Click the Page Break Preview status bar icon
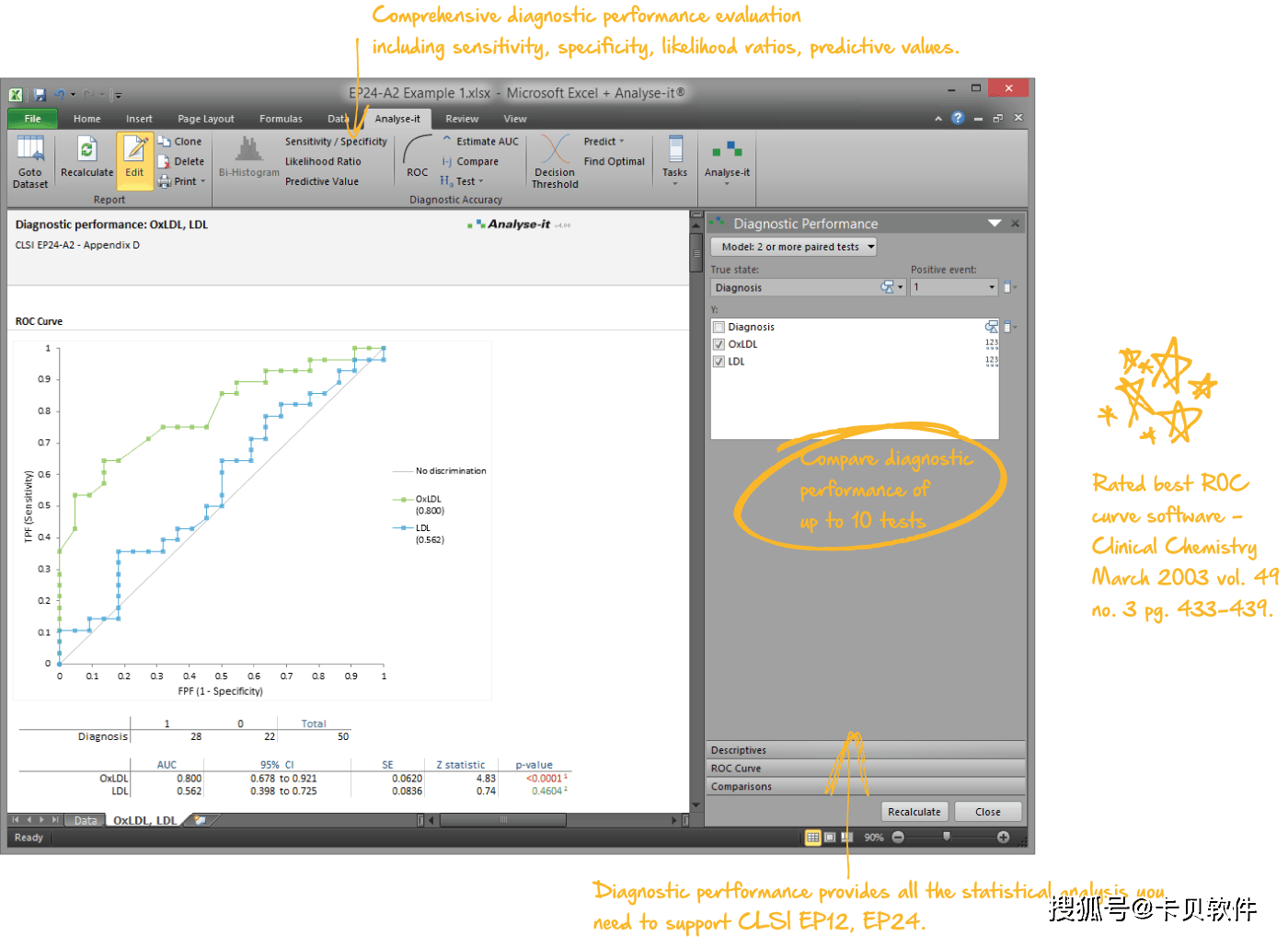The image size is (1288, 937). click(846, 837)
